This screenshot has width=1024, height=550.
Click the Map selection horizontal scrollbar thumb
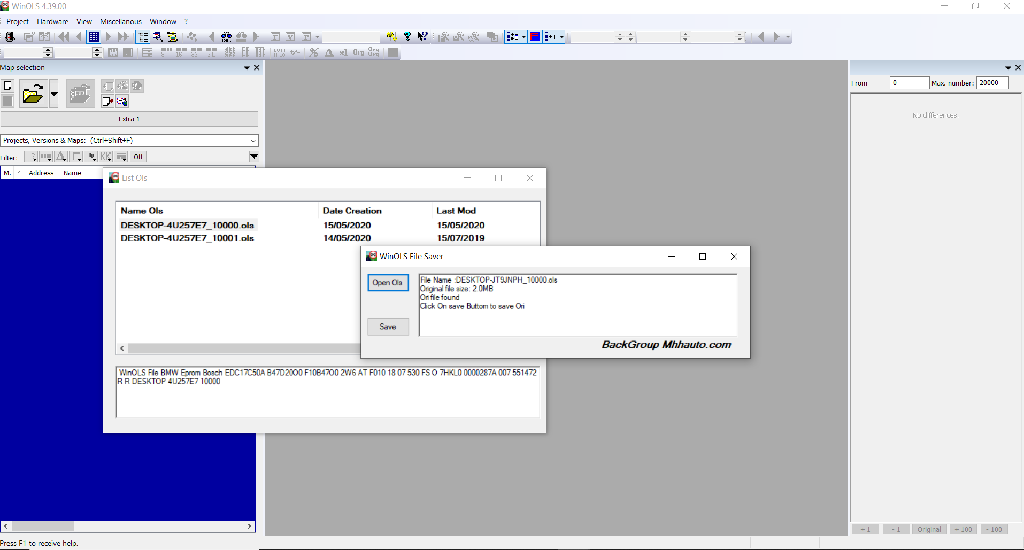coord(42,526)
